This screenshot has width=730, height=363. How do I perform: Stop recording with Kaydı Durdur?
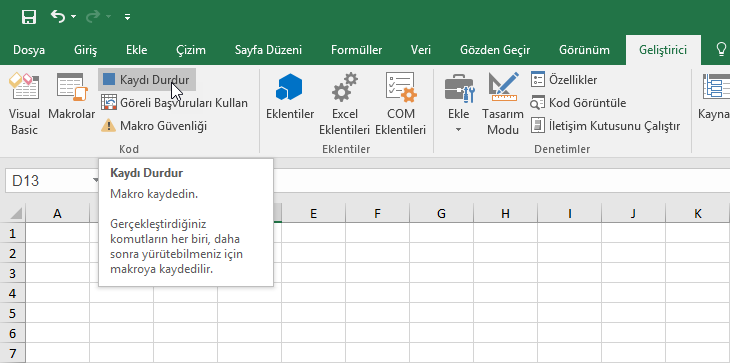(x=147, y=80)
